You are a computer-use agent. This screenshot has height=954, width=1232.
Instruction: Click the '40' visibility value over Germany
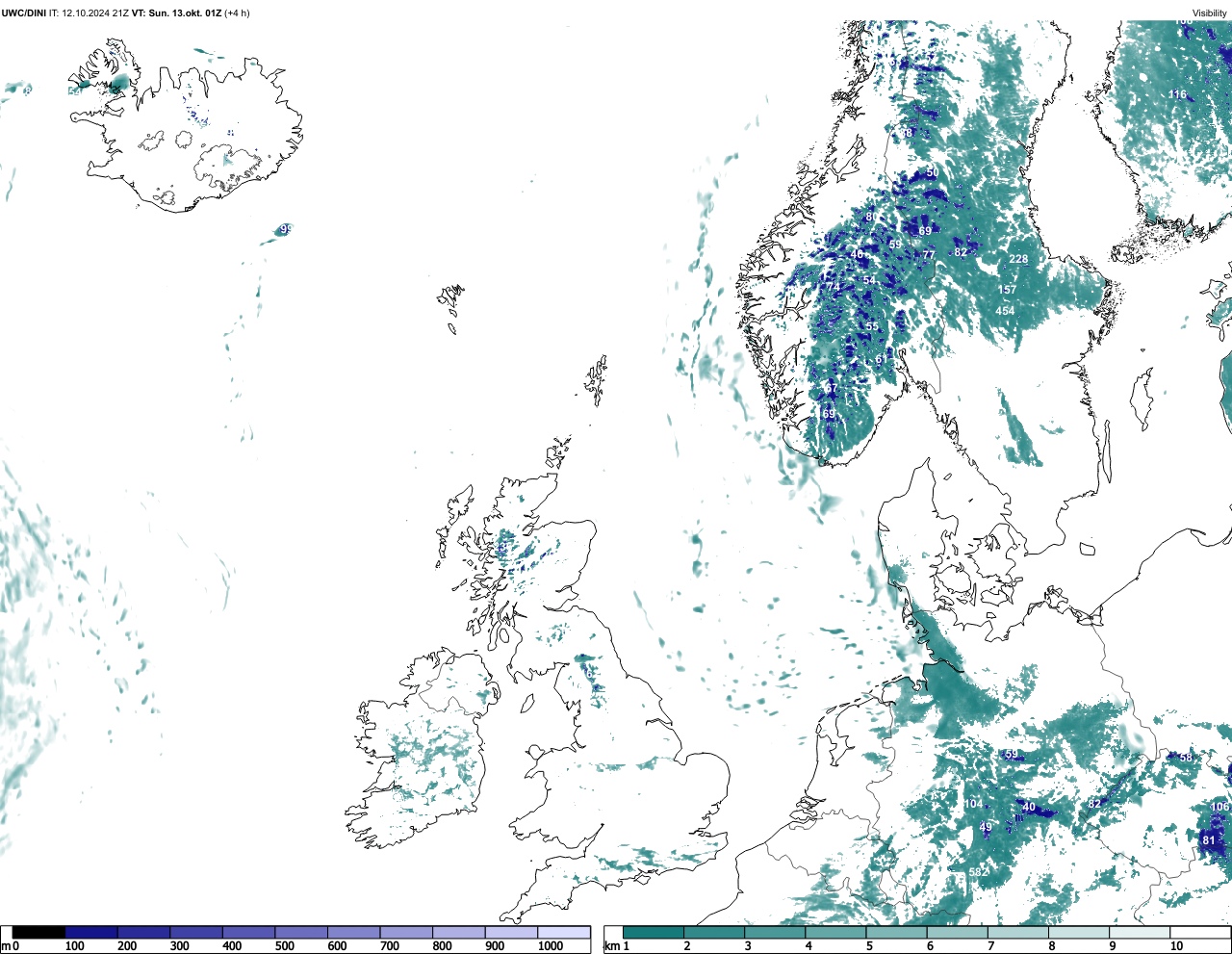pyautogui.click(x=1029, y=808)
